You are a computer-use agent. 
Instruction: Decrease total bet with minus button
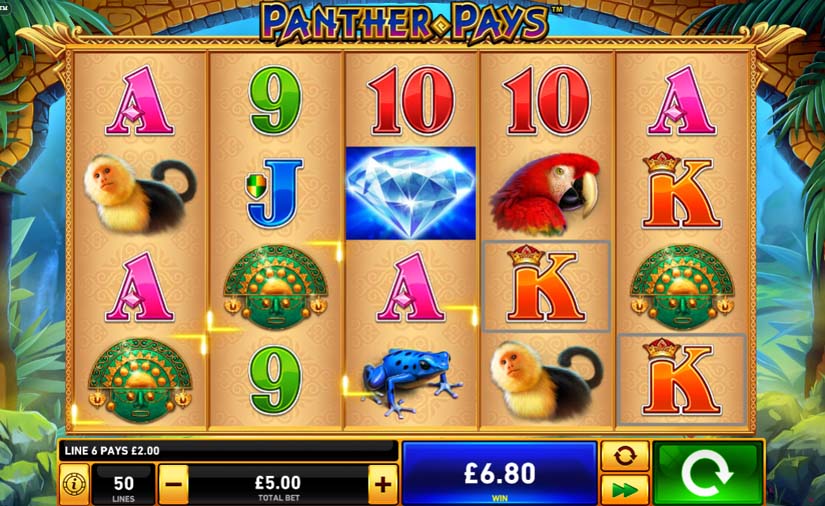tap(173, 484)
